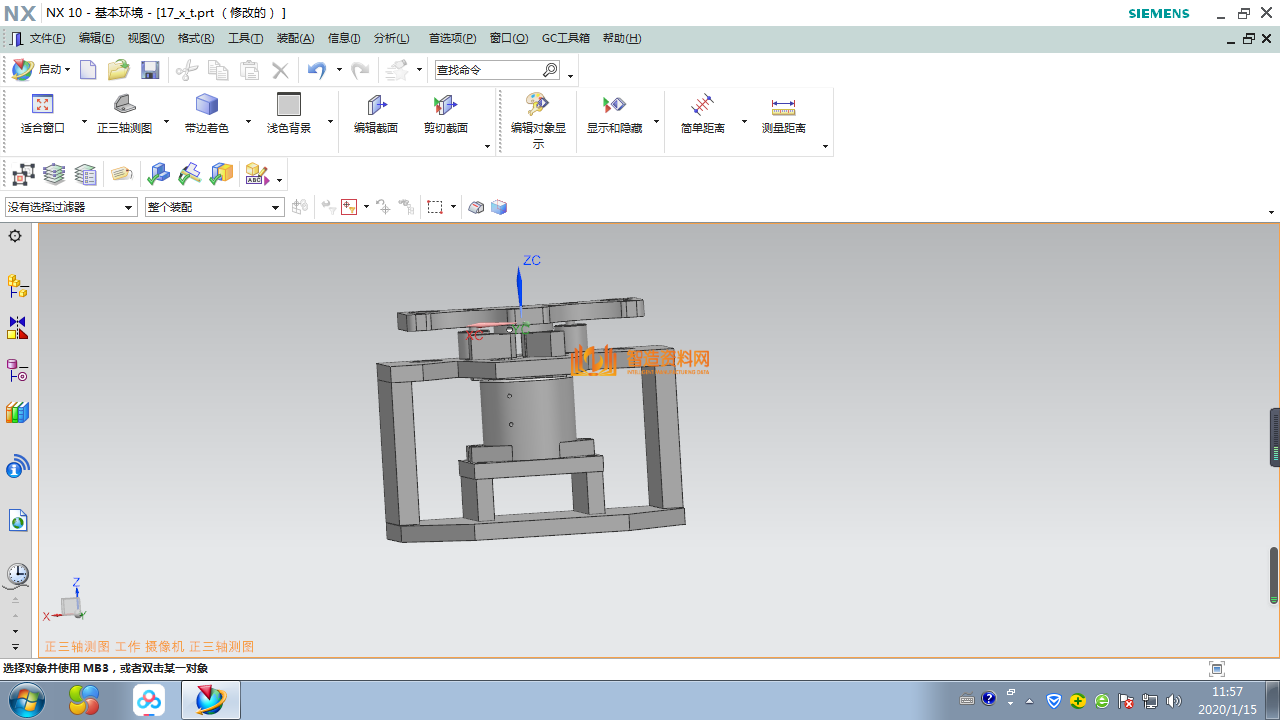Open the Assemblies (装配) menu
This screenshot has width=1280, height=720.
[295, 38]
